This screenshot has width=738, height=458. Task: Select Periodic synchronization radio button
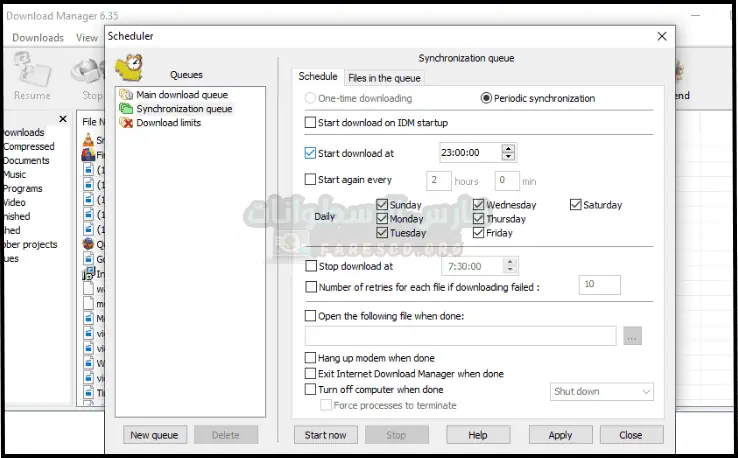pyautogui.click(x=486, y=98)
